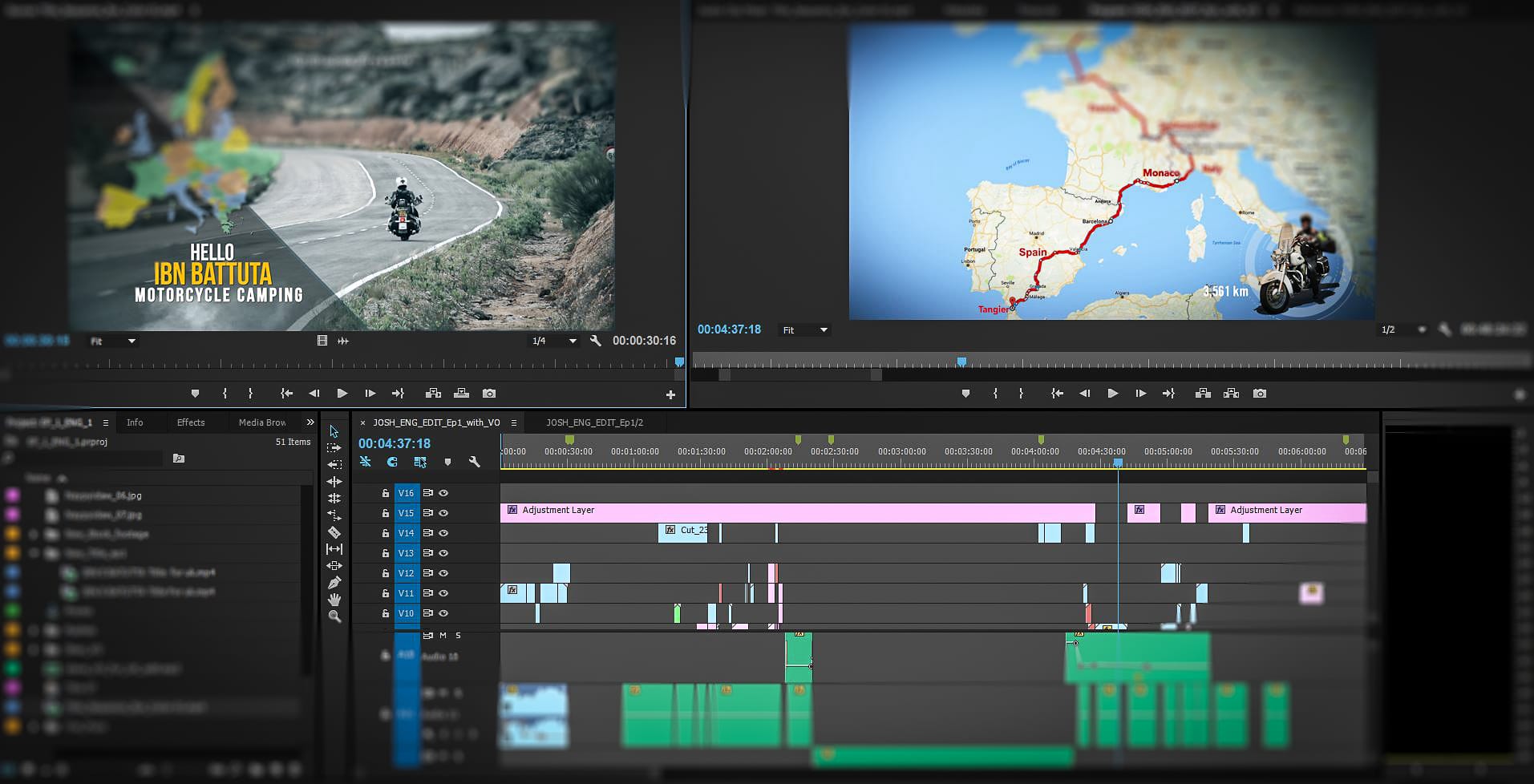
Task: Toggle V14 track output eye
Action: 443,533
